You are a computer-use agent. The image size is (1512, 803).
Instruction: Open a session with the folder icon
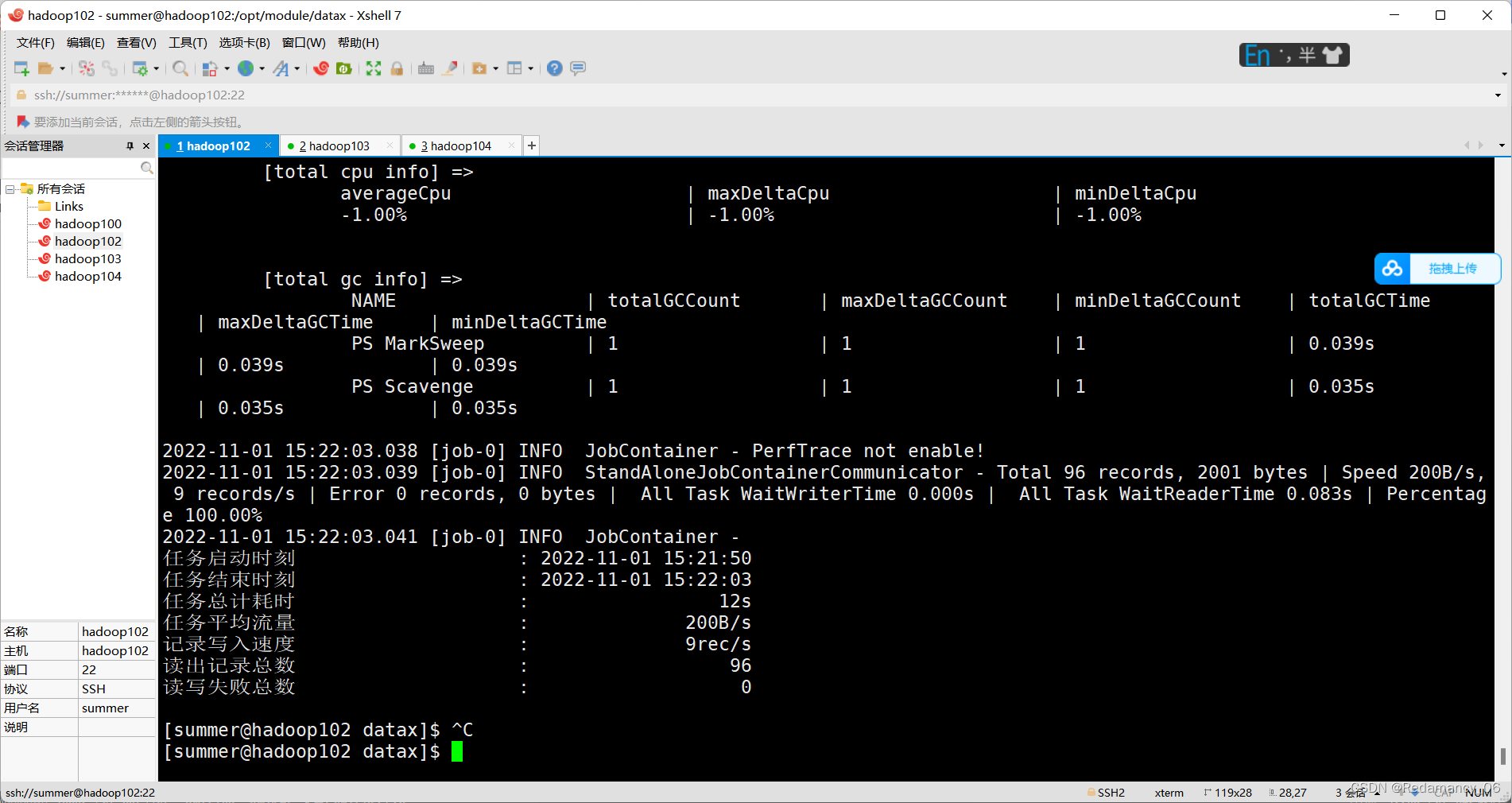(x=45, y=68)
